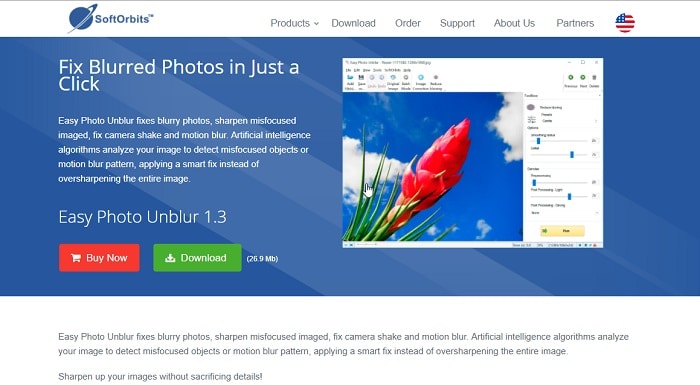Go to the Download page in navigation
700x385 pixels.
(353, 23)
